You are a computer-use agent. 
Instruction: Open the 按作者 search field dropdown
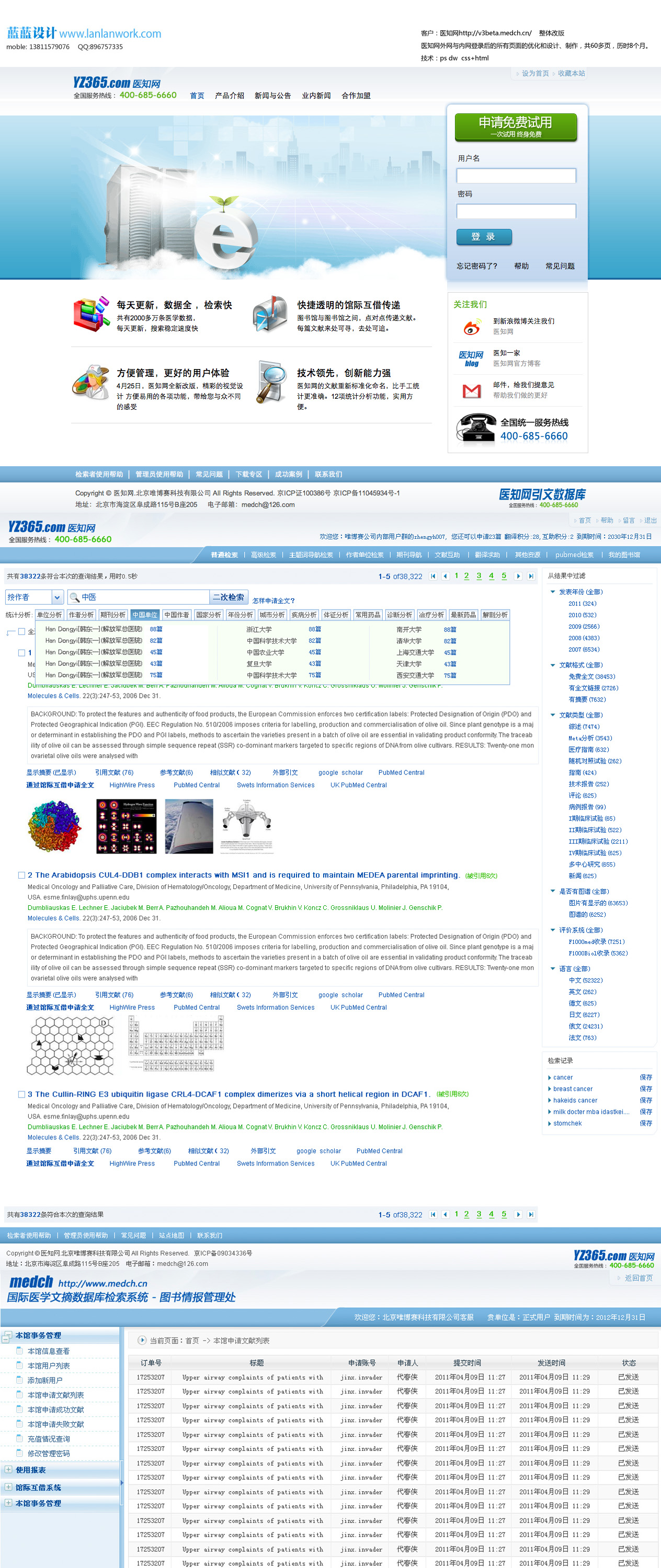tap(56, 597)
